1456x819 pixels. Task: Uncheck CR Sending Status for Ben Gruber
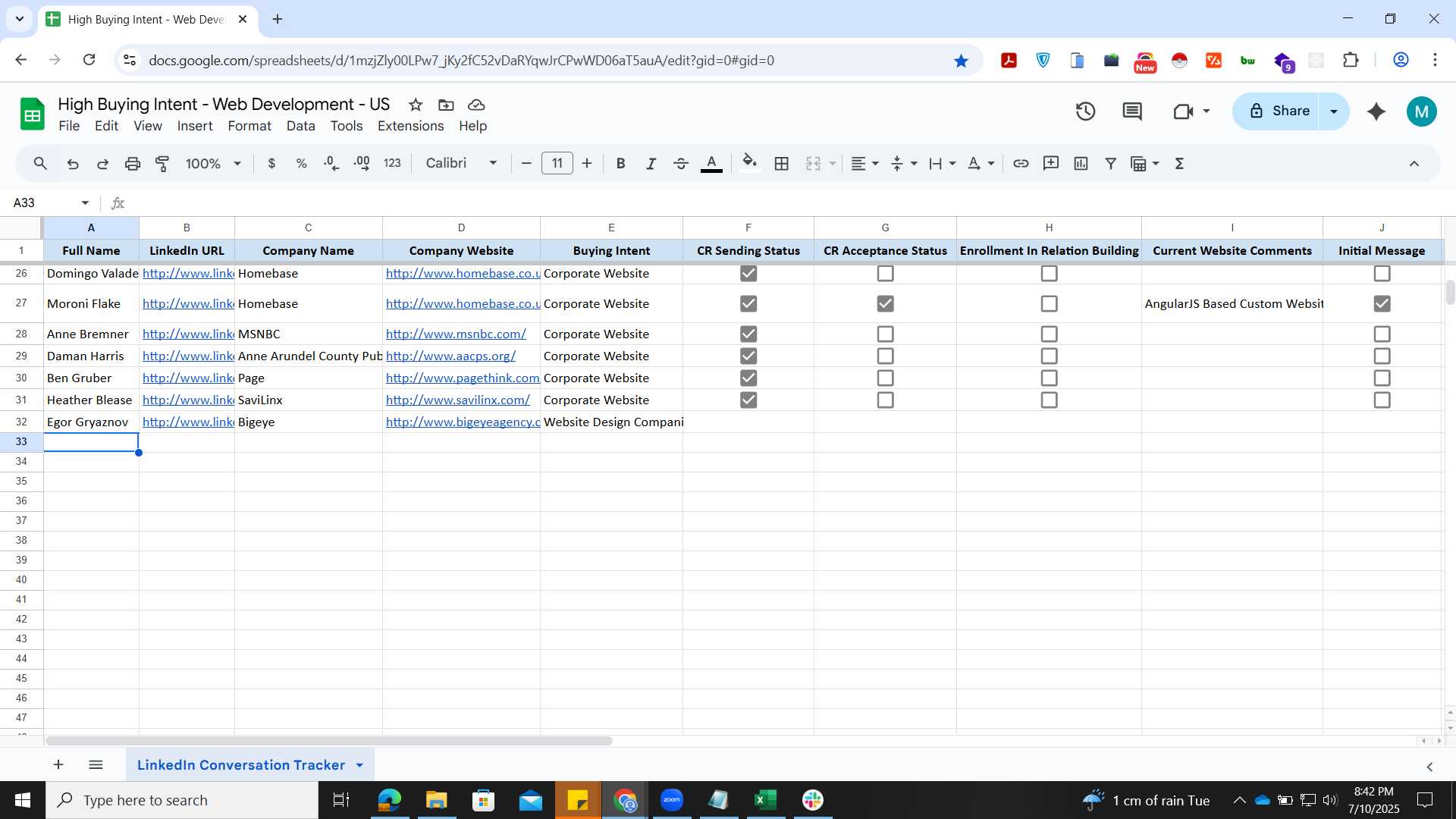[x=748, y=378]
